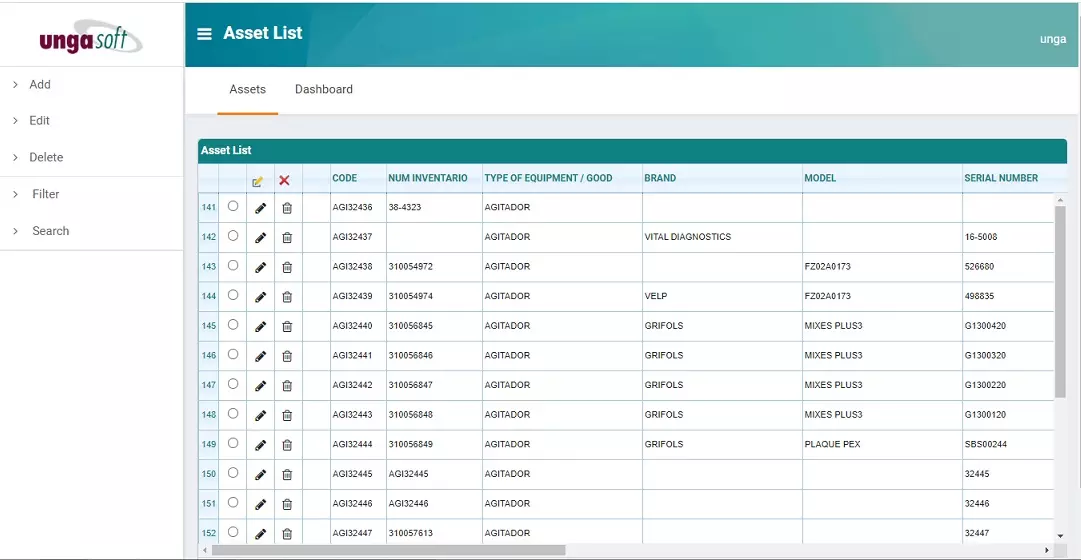Click the trash delete icon for row 142

tap(287, 238)
